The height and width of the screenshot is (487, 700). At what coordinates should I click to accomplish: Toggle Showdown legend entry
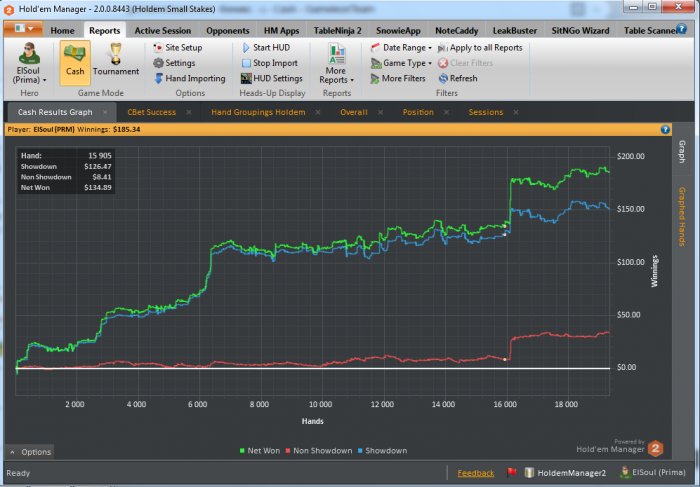click(x=383, y=451)
